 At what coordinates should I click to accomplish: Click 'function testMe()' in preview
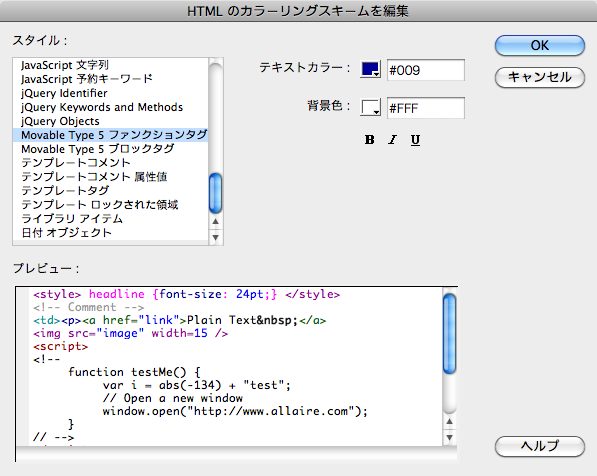[x=127, y=372]
